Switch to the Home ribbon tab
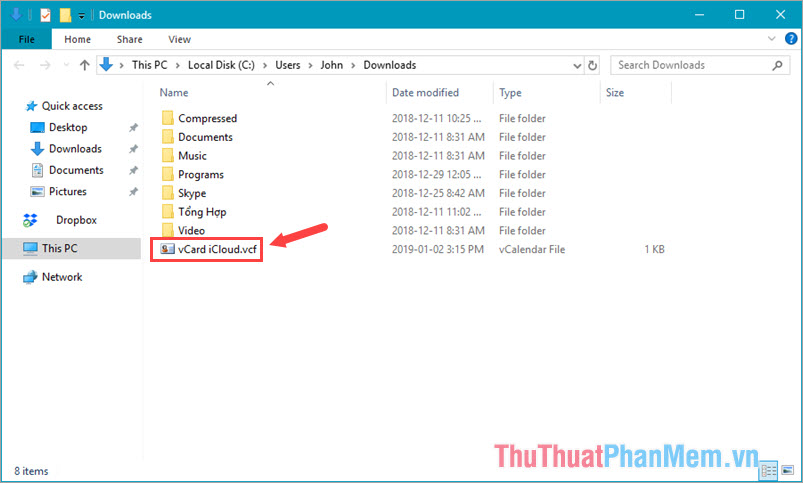 pos(77,39)
